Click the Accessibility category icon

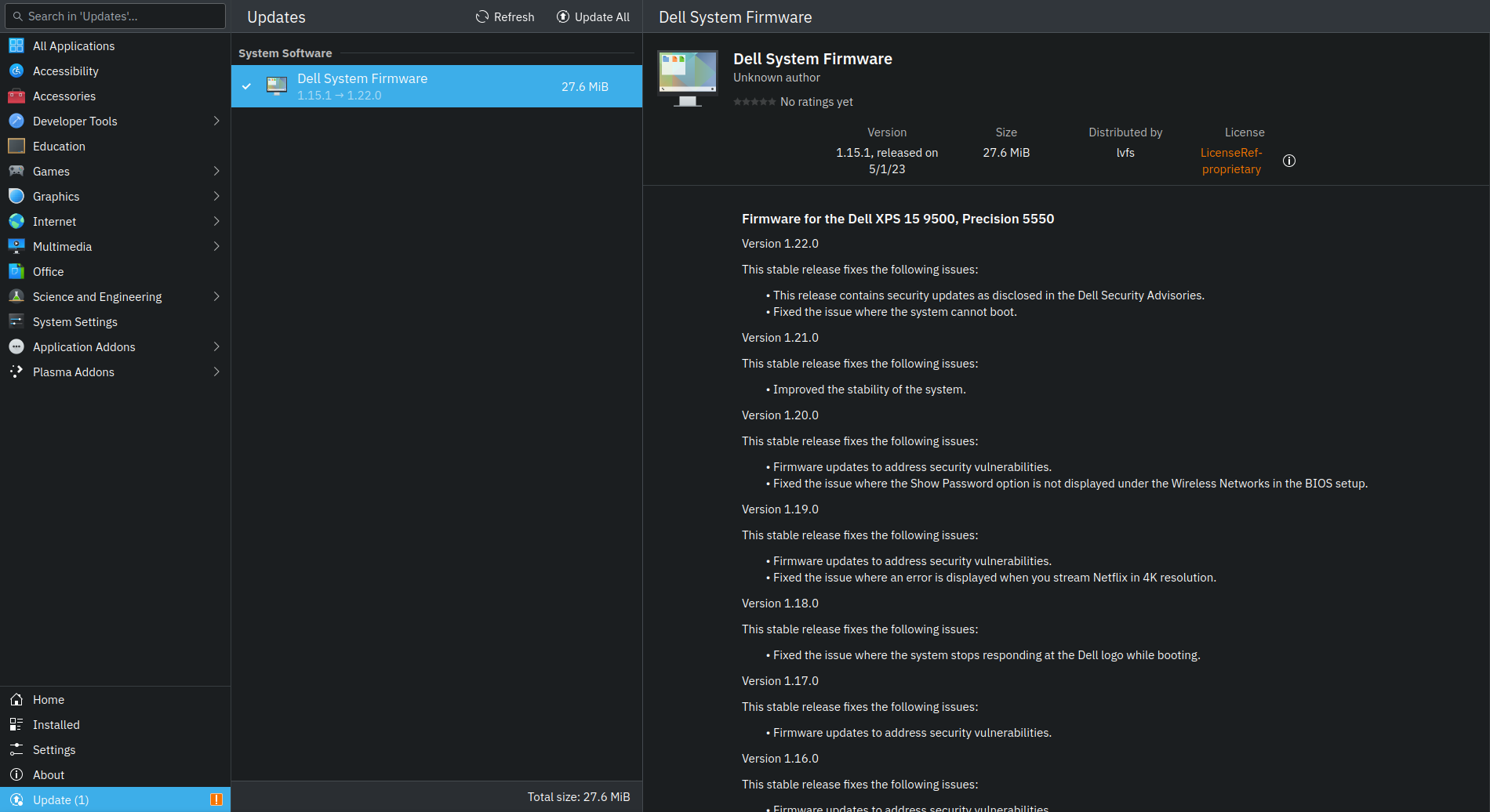coord(16,71)
